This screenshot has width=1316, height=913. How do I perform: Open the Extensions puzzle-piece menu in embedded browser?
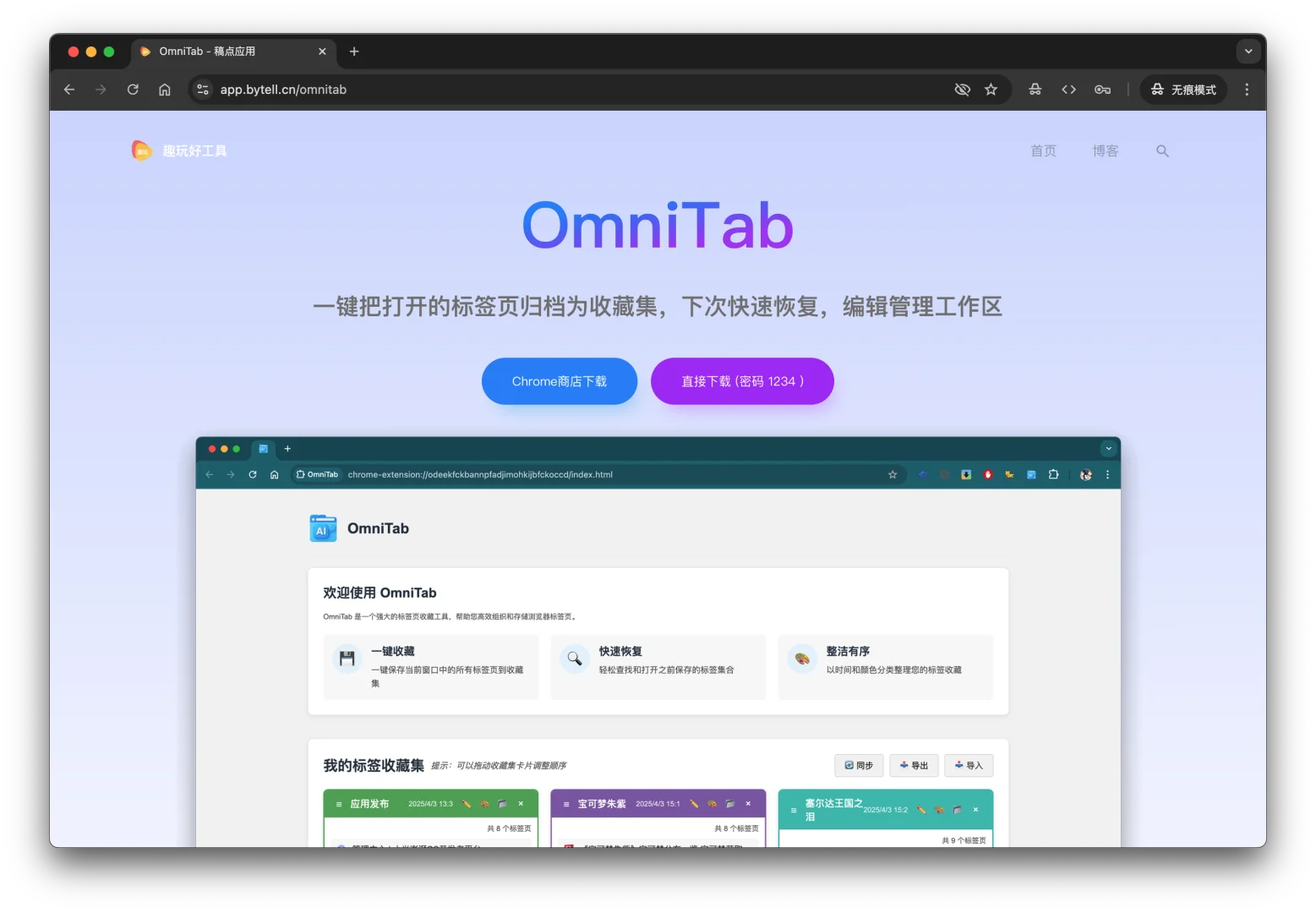pyautogui.click(x=1053, y=474)
